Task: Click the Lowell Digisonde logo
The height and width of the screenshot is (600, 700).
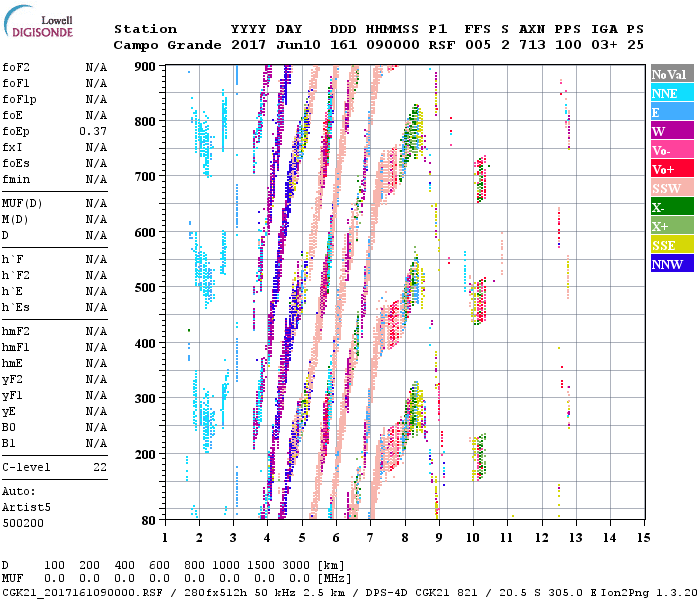Action: (x=39, y=22)
